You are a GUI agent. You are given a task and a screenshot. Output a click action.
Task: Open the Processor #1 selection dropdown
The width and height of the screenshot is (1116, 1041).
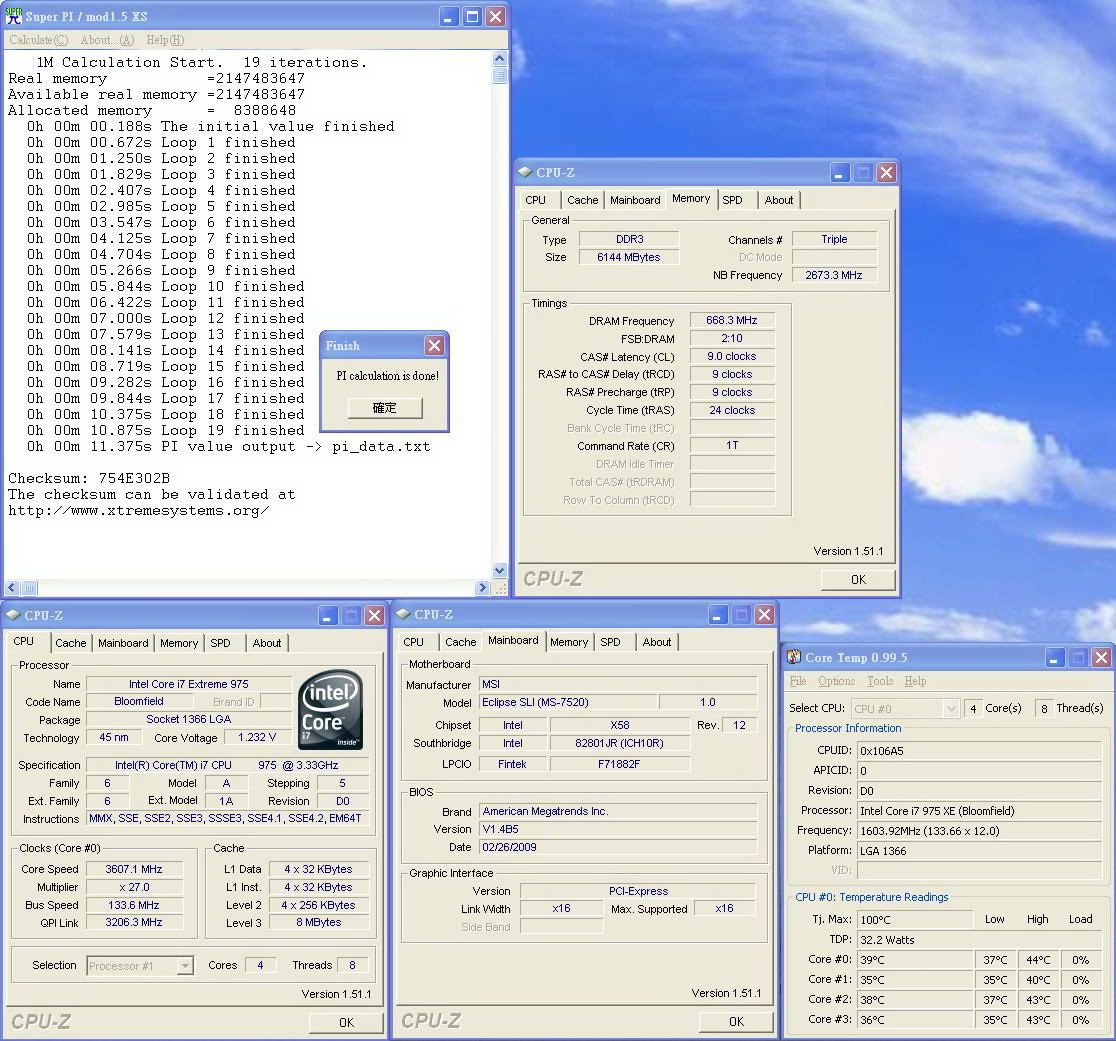[x=185, y=966]
